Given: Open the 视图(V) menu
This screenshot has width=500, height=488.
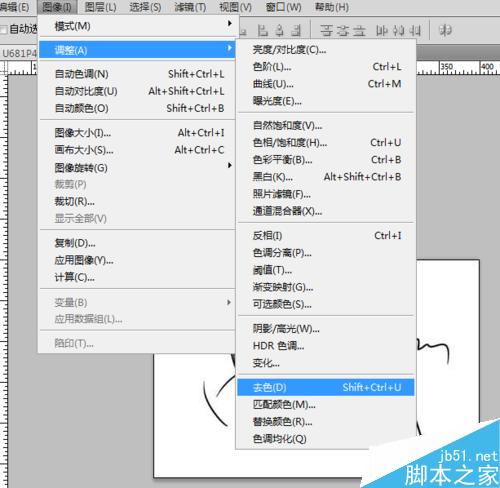Looking at the screenshot, I should [x=235, y=7].
